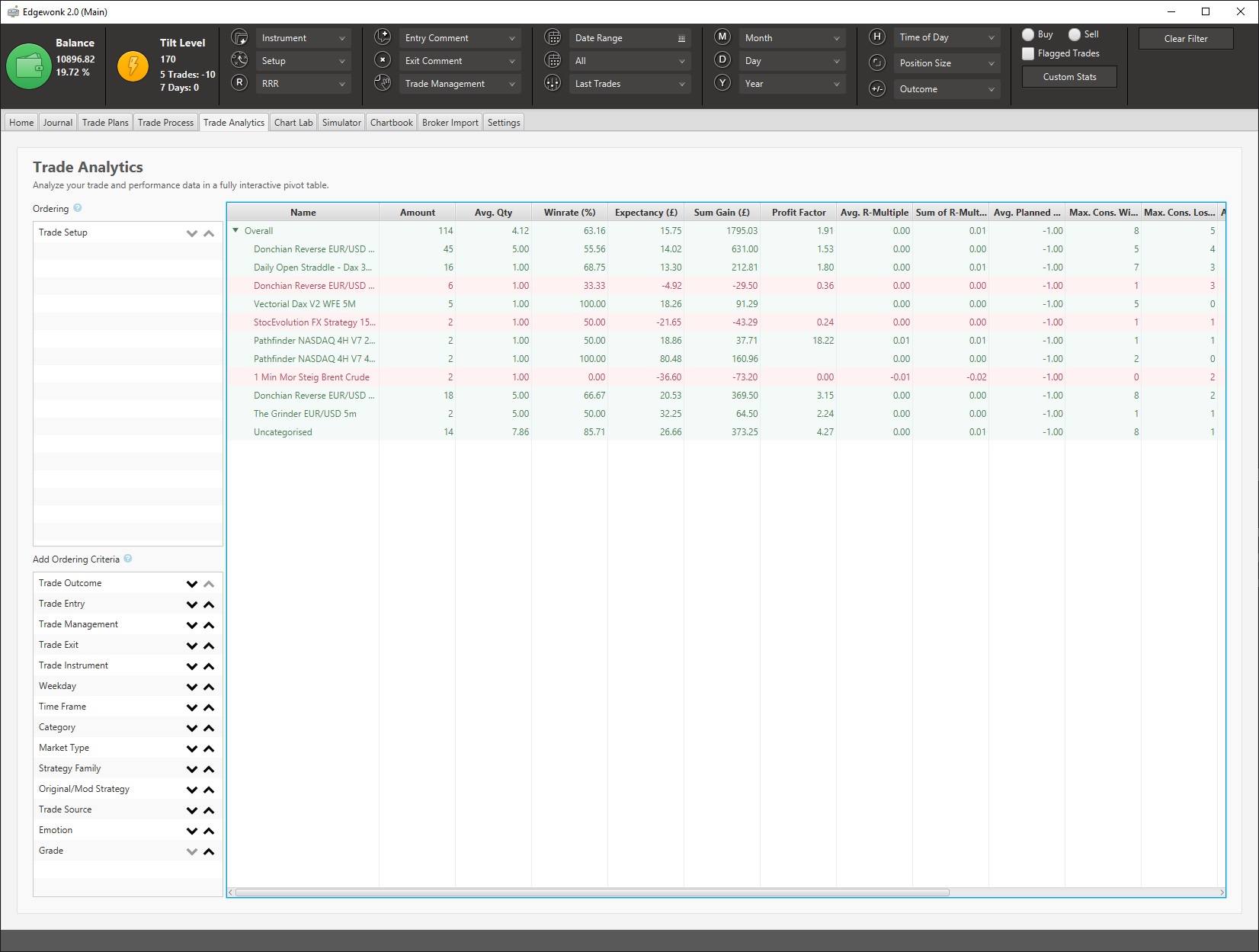Select the "Vectorial Dax V2 WFE 5M" row
The image size is (1259, 952).
tap(726, 304)
